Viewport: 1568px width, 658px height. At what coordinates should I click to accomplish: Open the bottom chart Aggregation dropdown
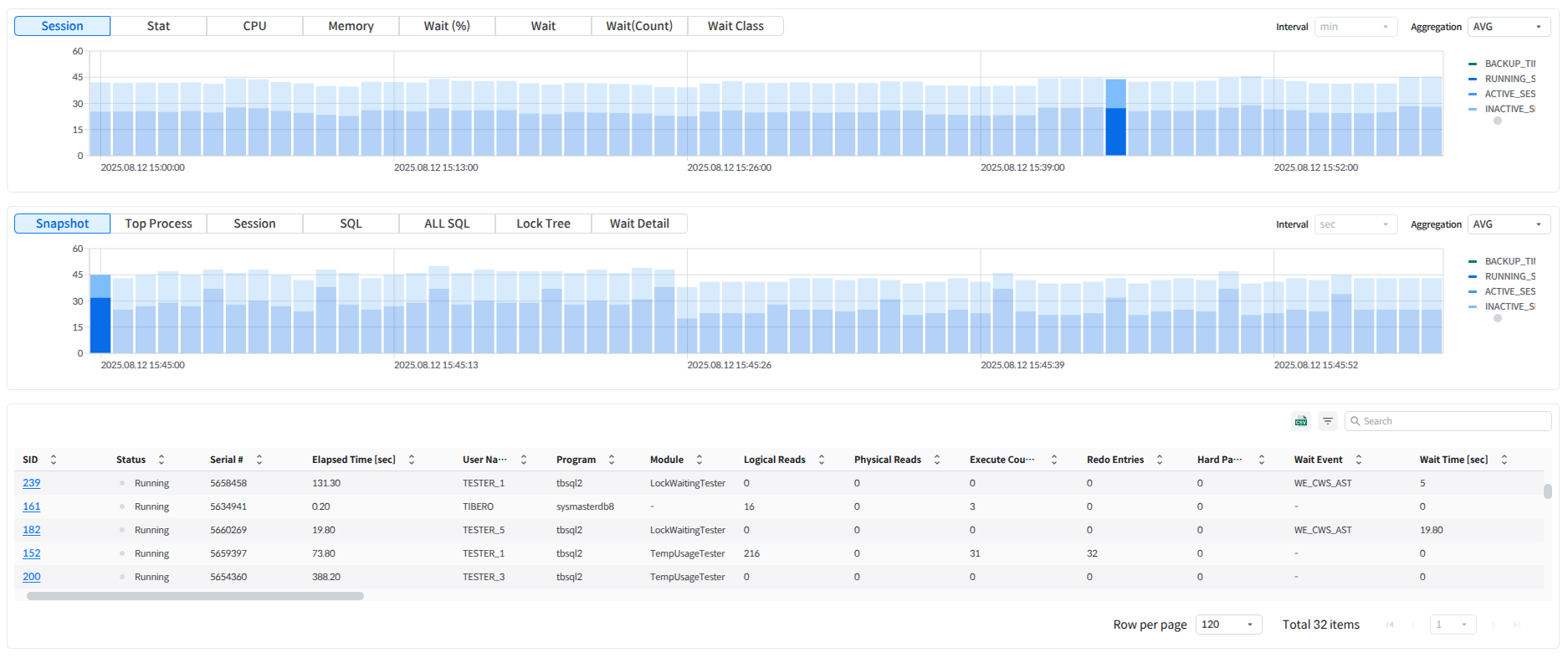coord(1508,224)
